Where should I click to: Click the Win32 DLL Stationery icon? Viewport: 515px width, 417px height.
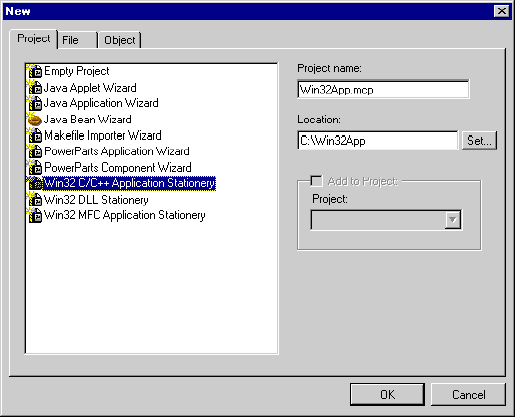click(x=34, y=200)
